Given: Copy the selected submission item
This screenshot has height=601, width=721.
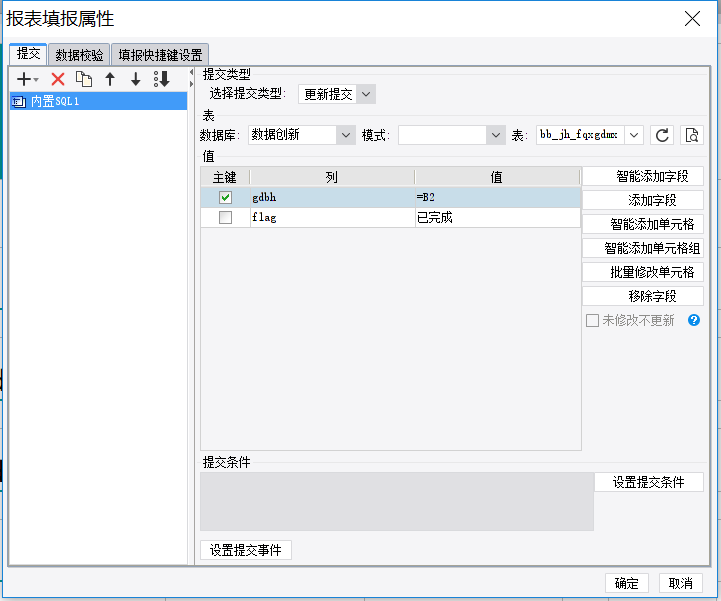Looking at the screenshot, I should pyautogui.click(x=84, y=79).
